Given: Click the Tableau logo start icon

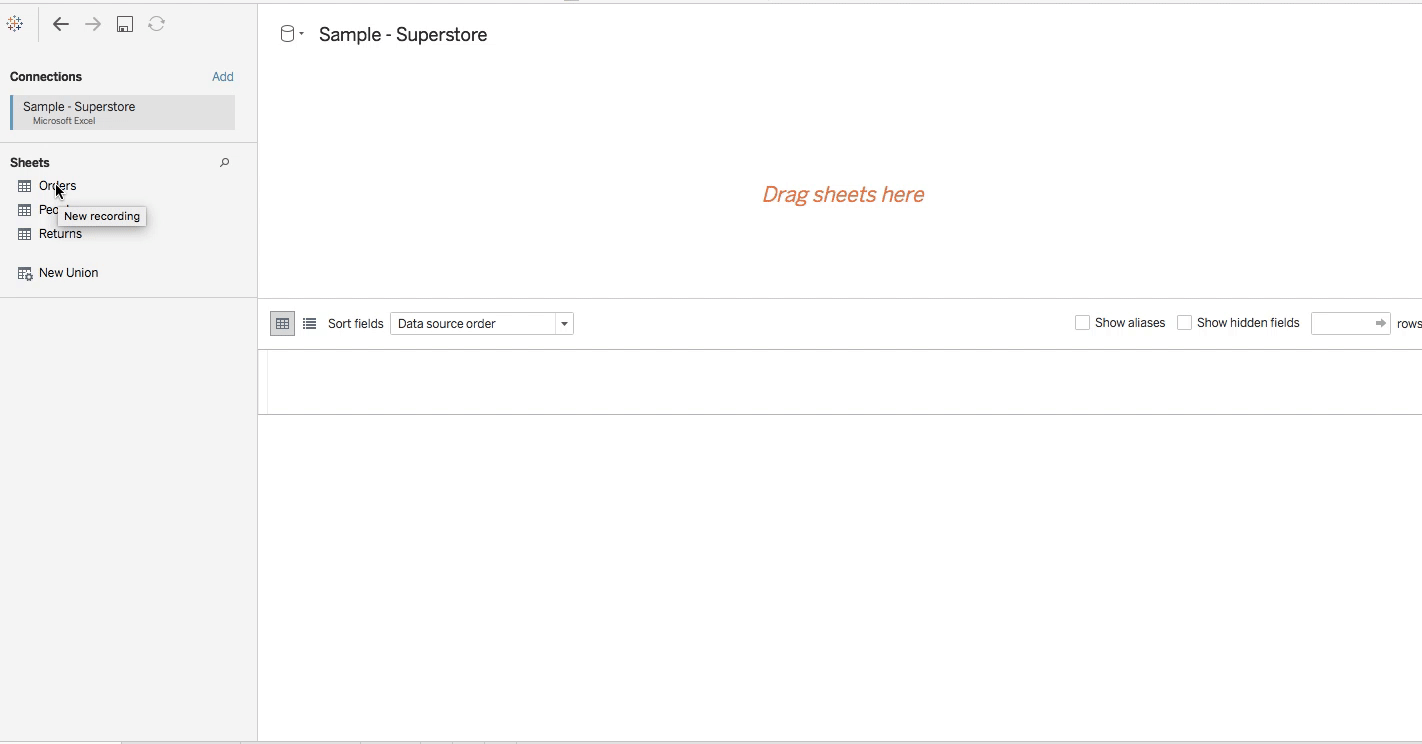Looking at the screenshot, I should point(15,24).
